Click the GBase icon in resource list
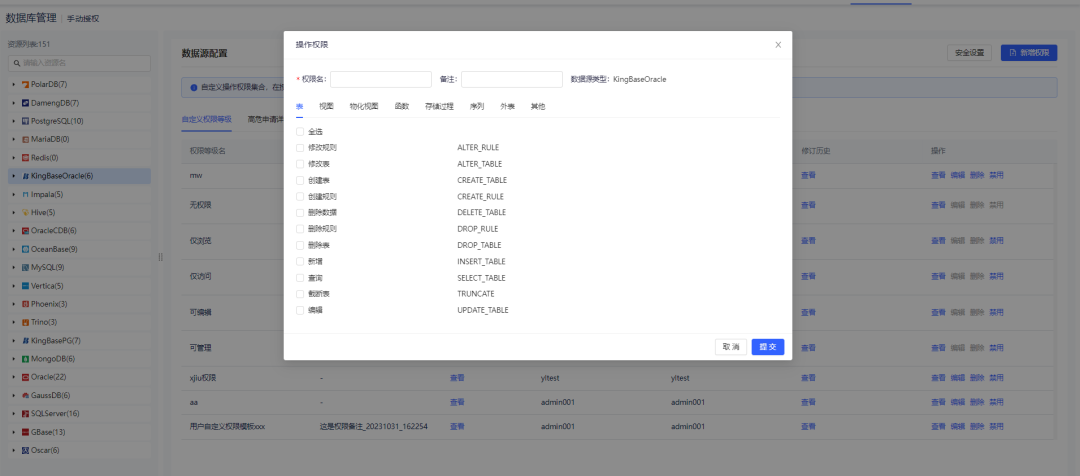This screenshot has height=476, width=1080. coord(25,432)
